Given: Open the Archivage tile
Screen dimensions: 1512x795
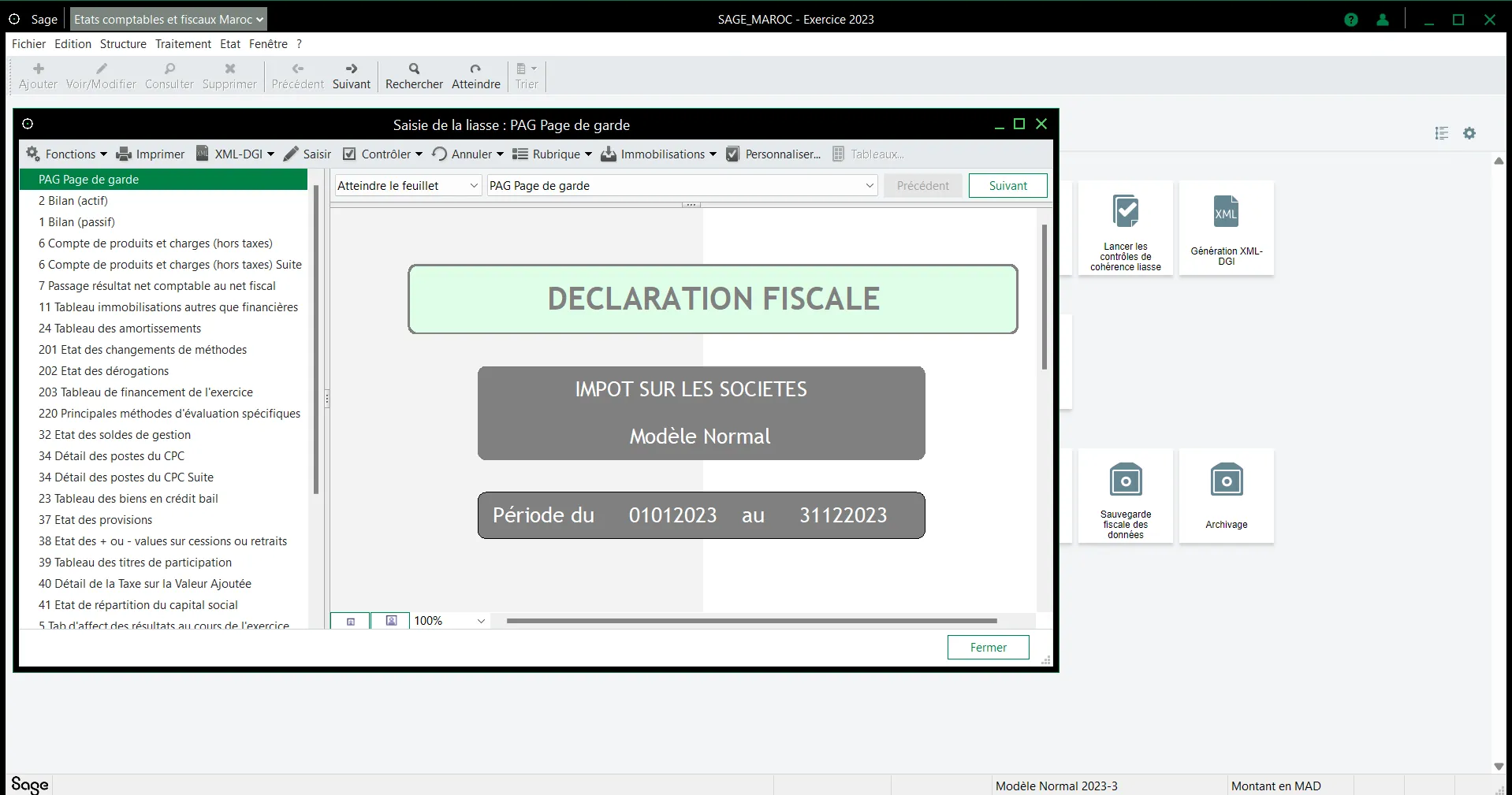Looking at the screenshot, I should [1227, 496].
